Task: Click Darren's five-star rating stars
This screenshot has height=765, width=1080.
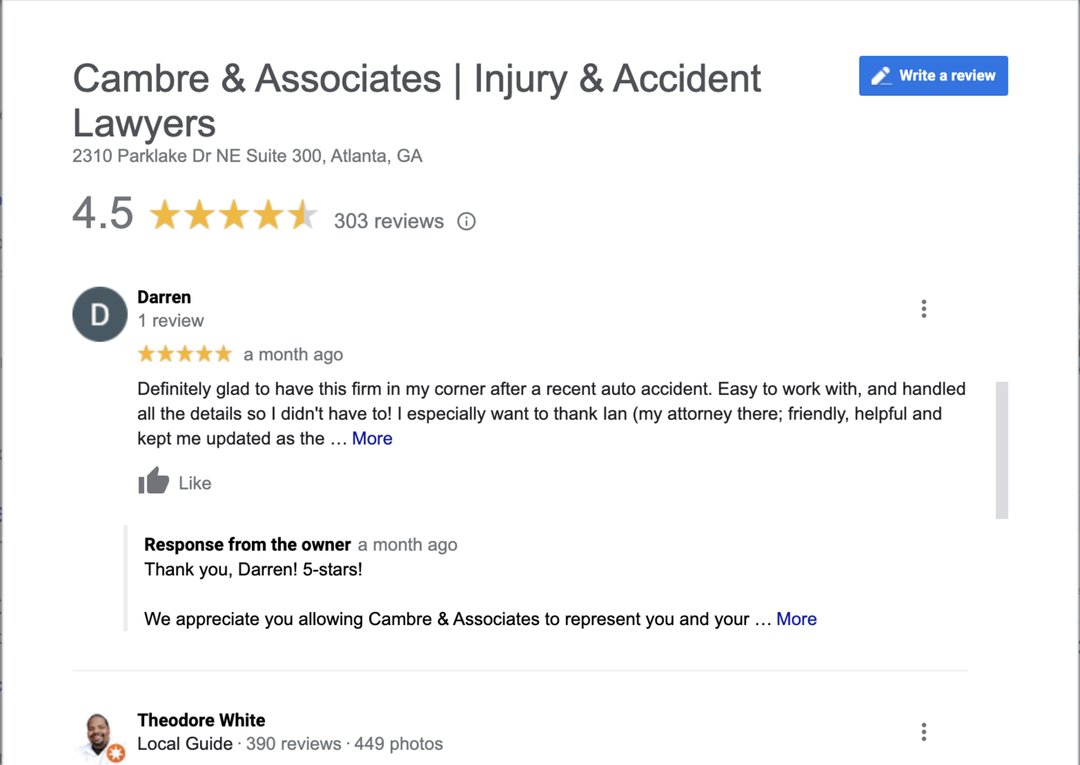Action: pos(184,354)
